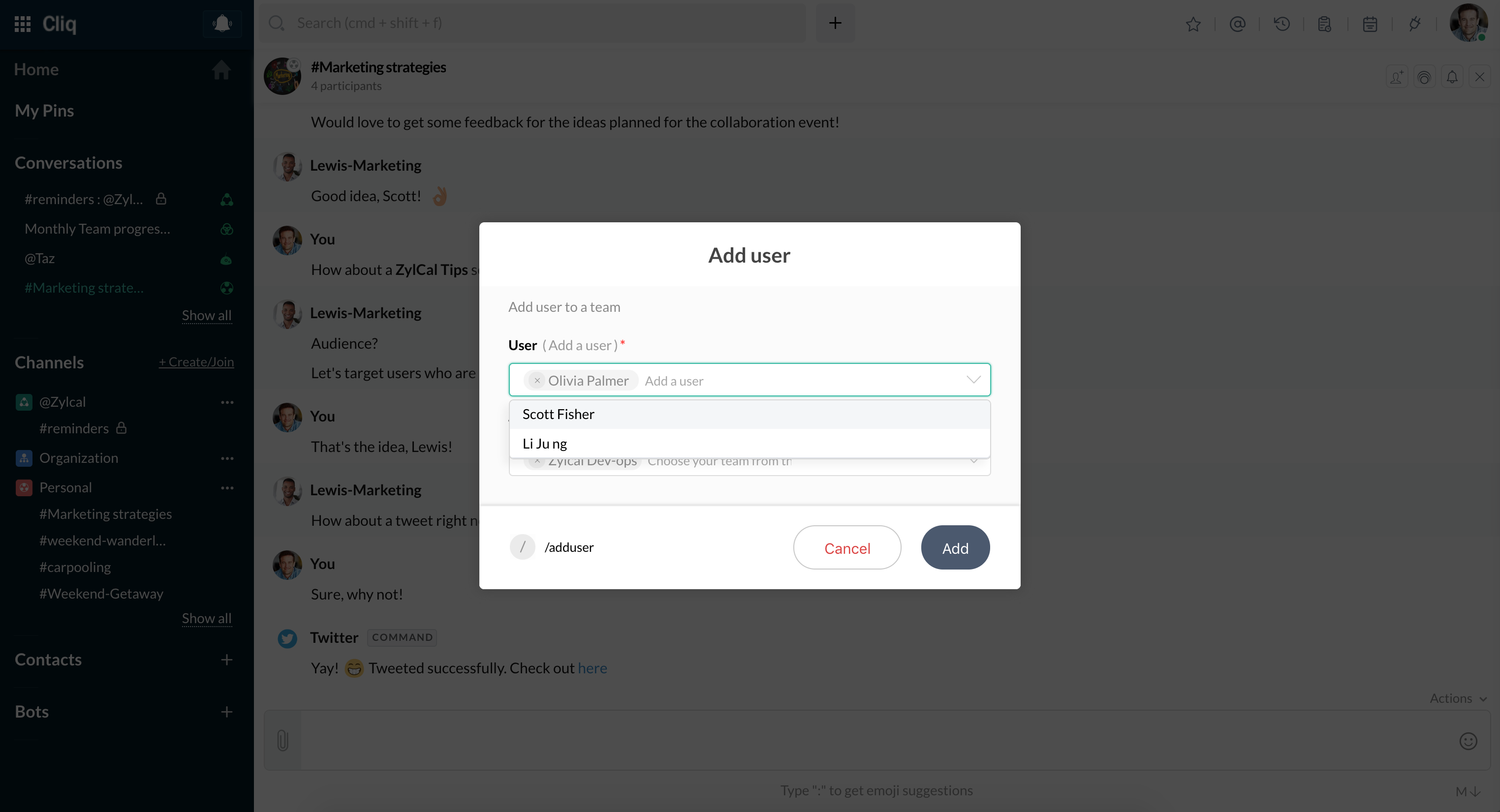Click Cancel in Add user dialog
Screen dimensions: 1500x812
(847, 548)
